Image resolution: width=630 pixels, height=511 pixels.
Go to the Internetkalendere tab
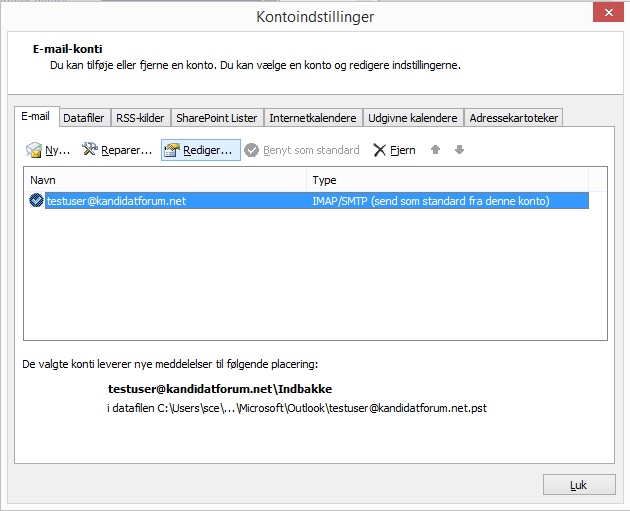[x=312, y=118]
